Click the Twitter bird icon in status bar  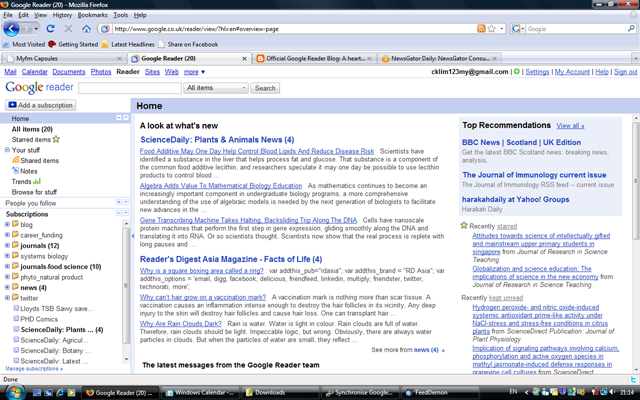click(x=633, y=379)
